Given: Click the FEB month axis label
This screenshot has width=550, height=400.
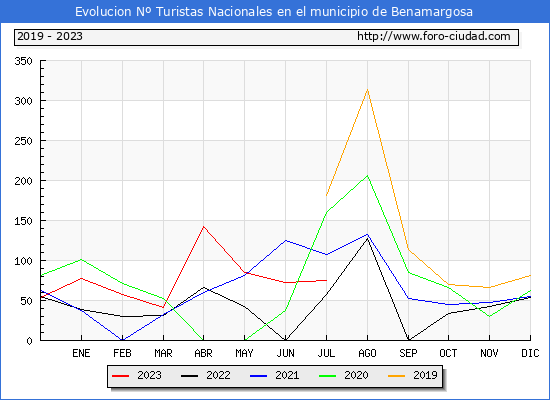Looking at the screenshot, I should [122, 353].
